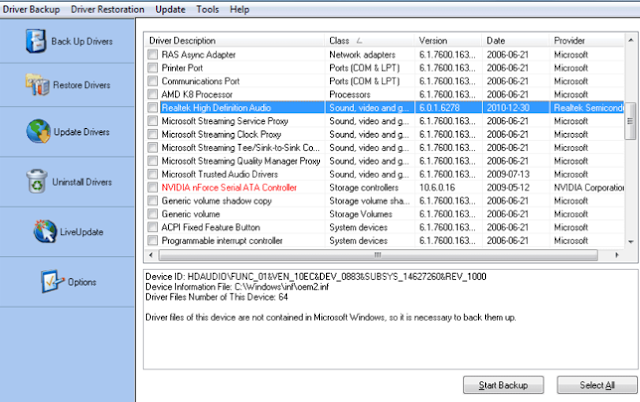The width and height of the screenshot is (640, 402).
Task: Check the Generic volume shadow copy checkbox
Action: [x=153, y=201]
